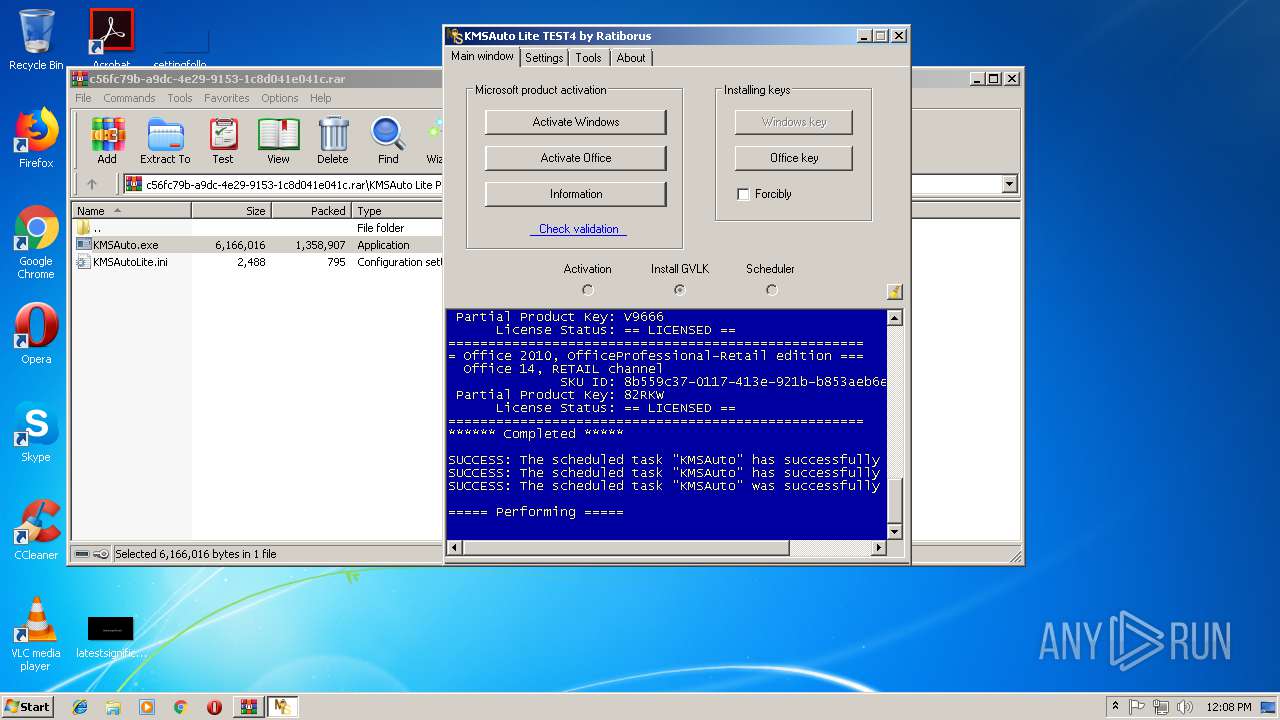This screenshot has width=1280, height=720.
Task: Sort WinRAR list by Type column
Action: pos(397,211)
